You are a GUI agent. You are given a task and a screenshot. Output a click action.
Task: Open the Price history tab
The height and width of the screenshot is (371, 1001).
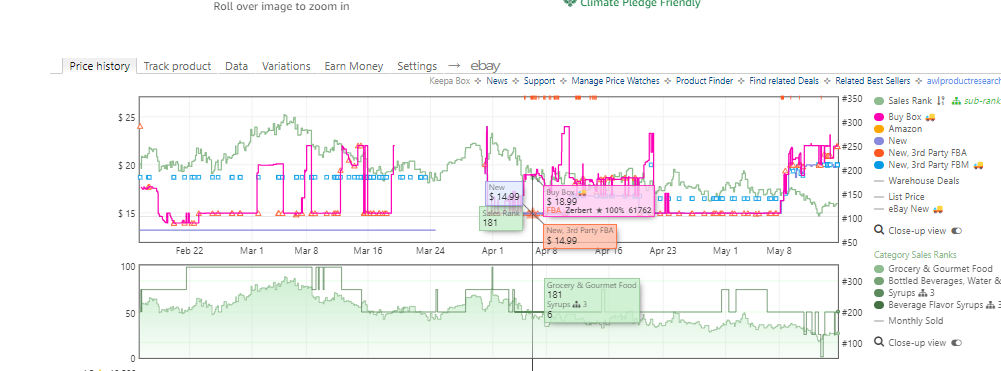pos(100,66)
